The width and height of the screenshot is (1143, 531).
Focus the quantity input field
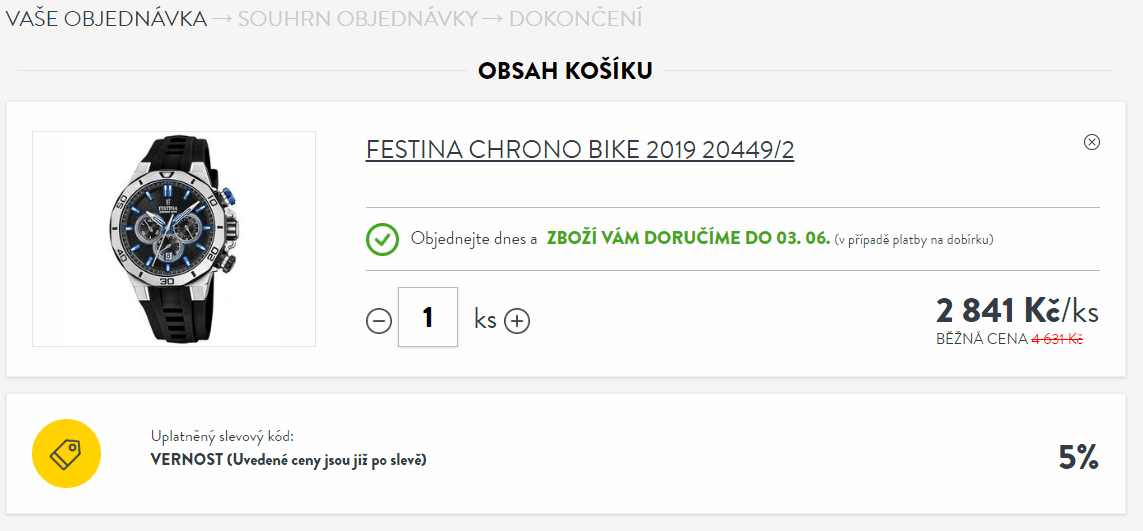428,318
